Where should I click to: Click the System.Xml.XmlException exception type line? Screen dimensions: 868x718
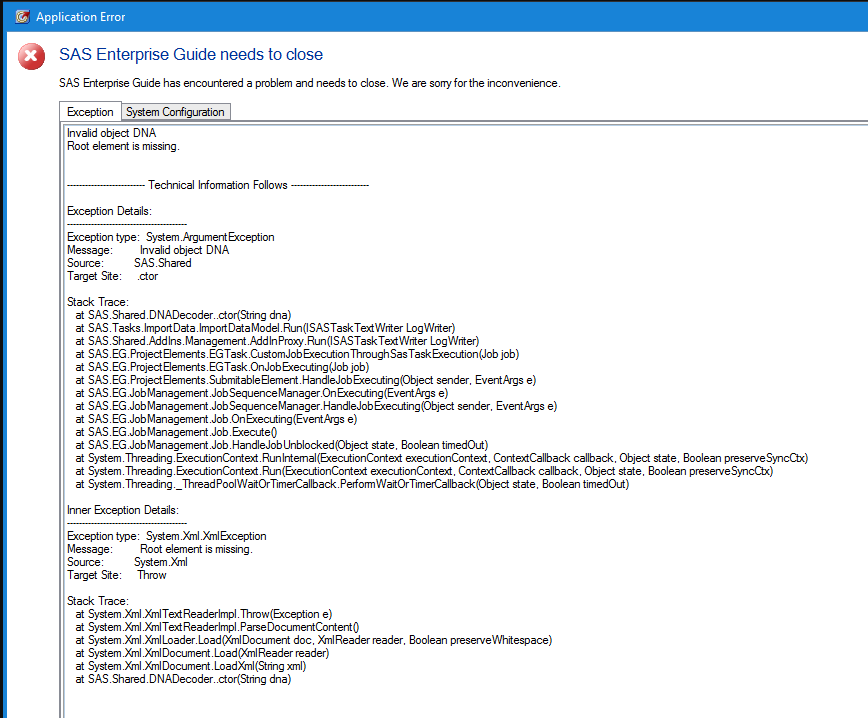pyautogui.click(x=167, y=536)
